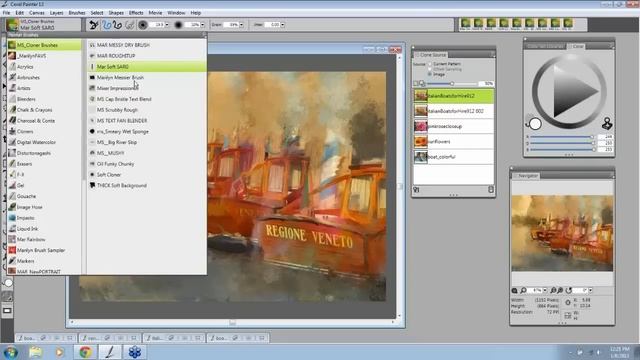Toggle the Clone Color rubber stamp icon
Viewport: 640px width, 360px height.
[607, 123]
